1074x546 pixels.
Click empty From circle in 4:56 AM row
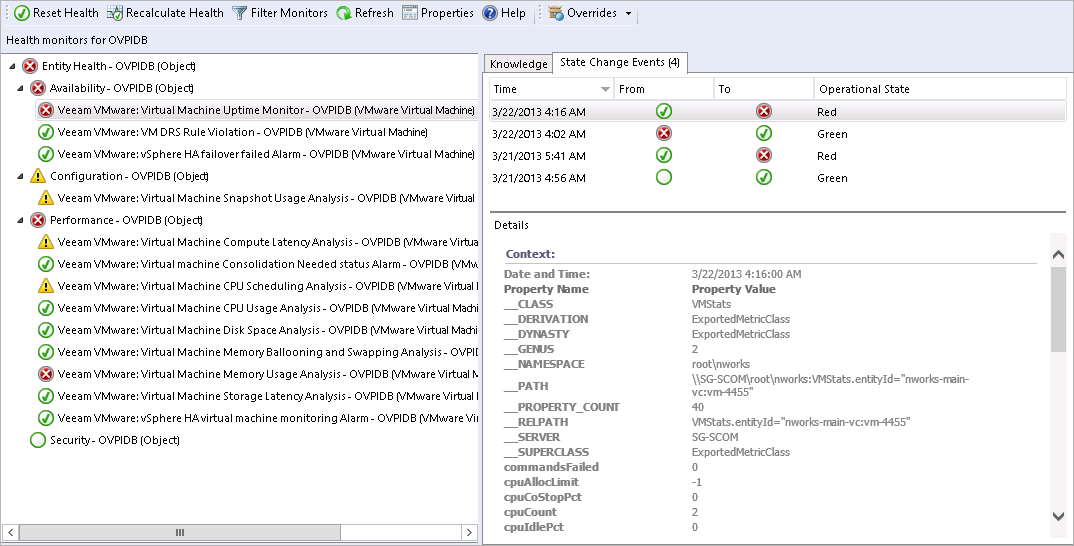664,177
